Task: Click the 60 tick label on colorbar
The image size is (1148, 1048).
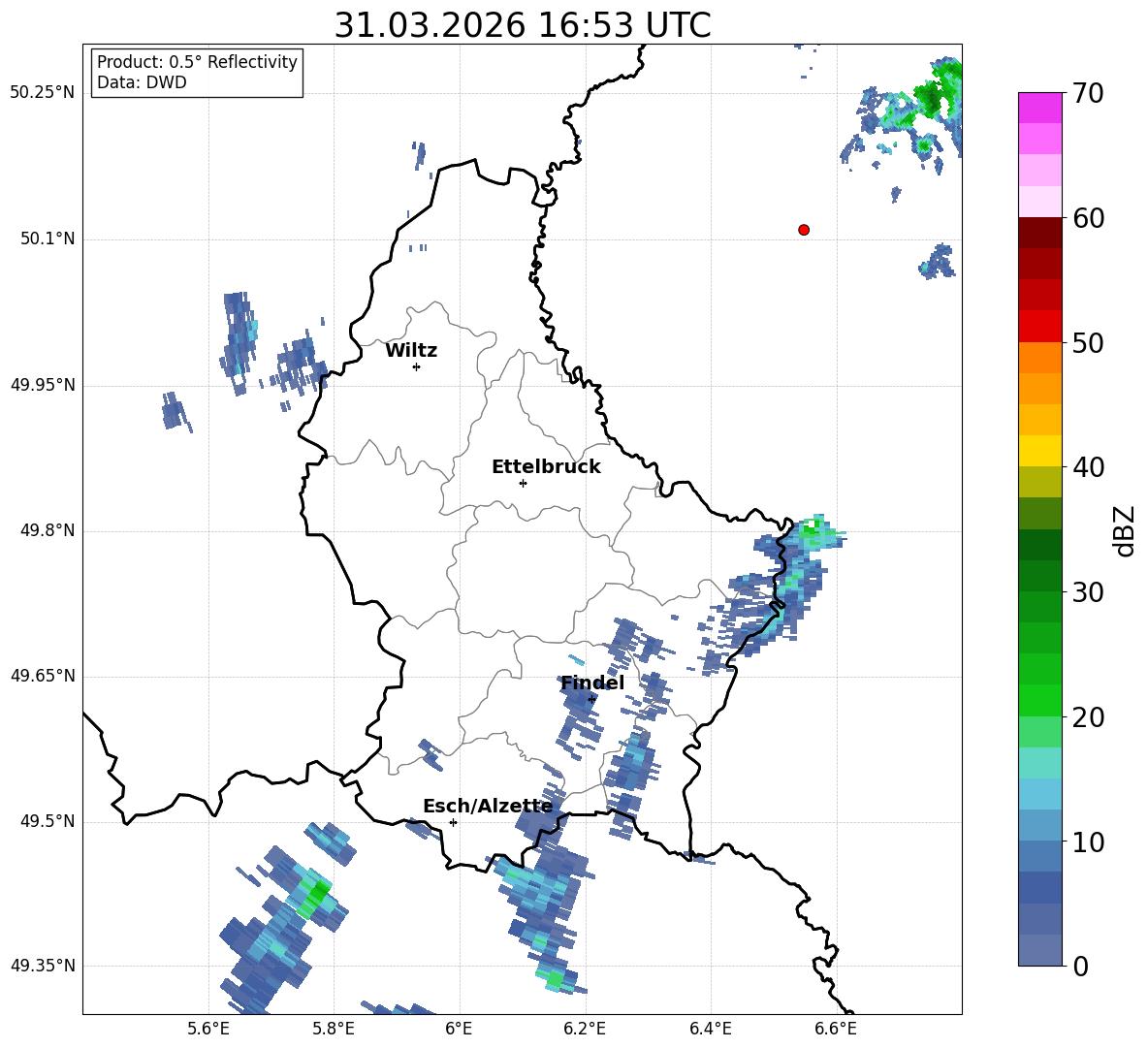Action: 1087,218
